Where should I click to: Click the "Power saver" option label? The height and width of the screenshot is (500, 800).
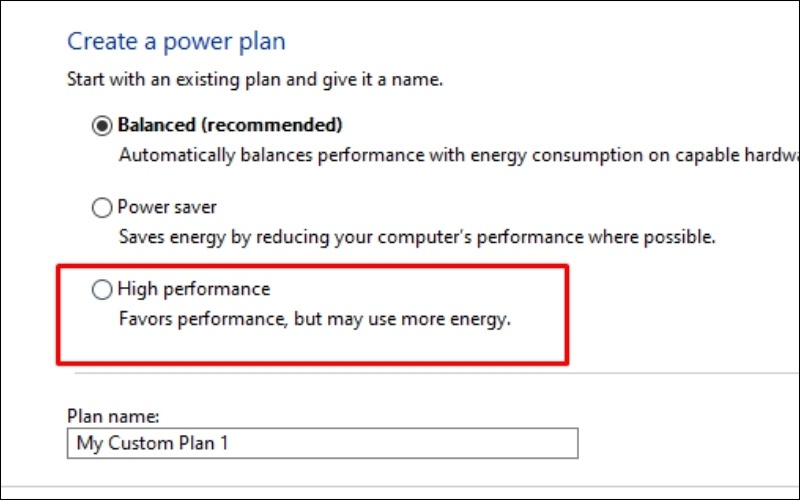coord(167,208)
